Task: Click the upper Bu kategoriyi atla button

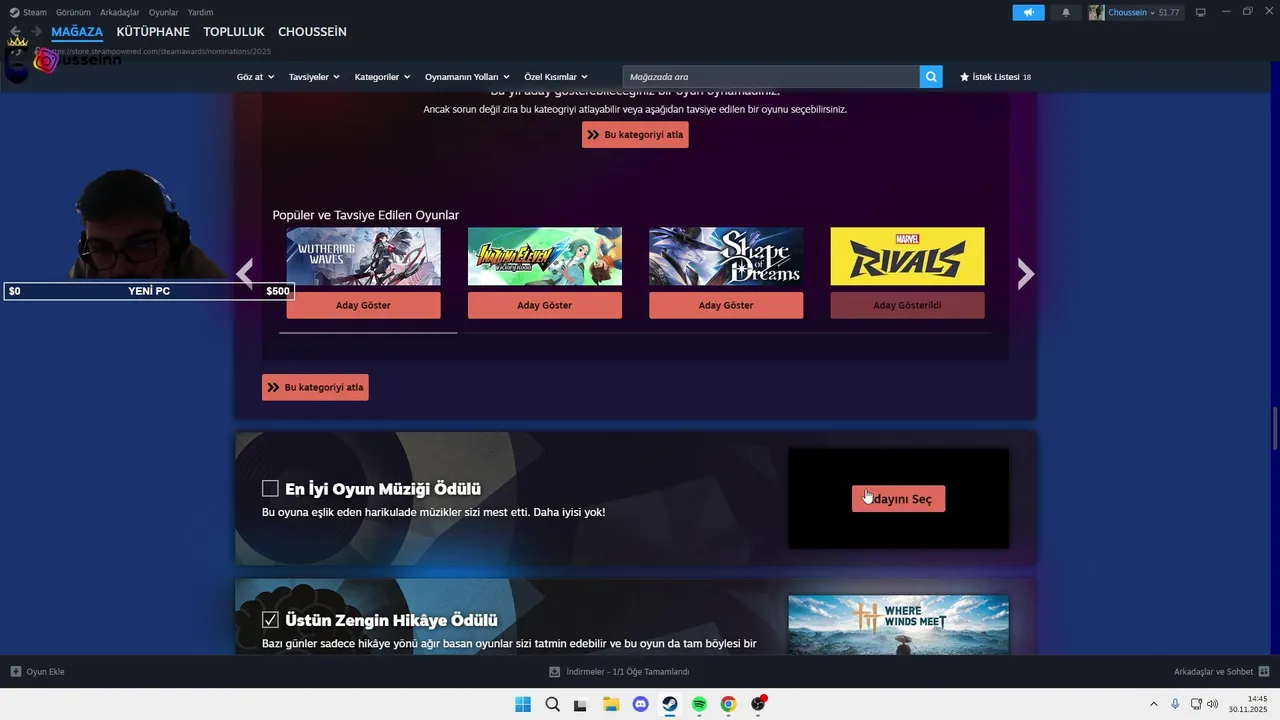Action: coord(635,135)
